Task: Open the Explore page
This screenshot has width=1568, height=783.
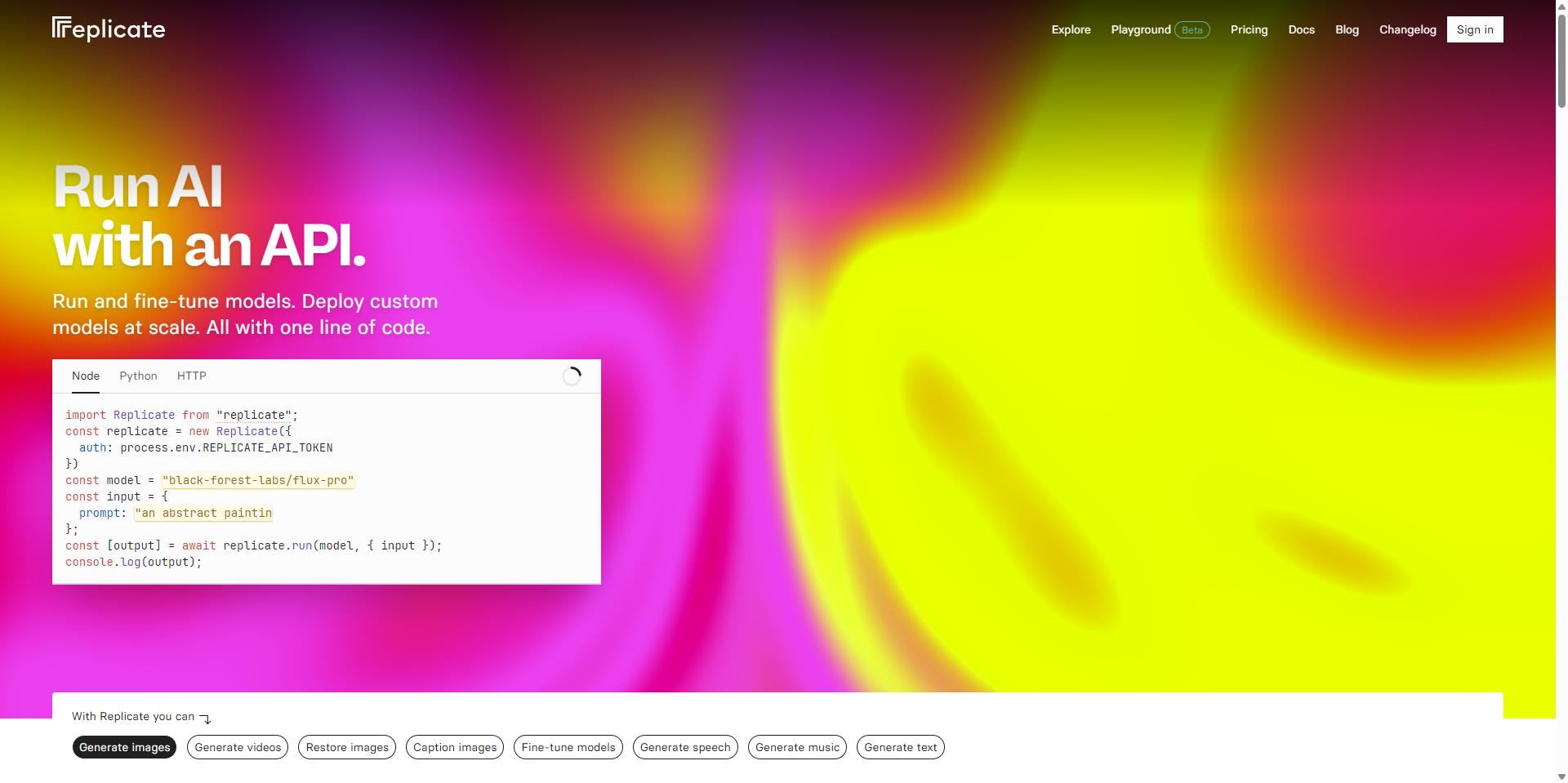Action: 1071,30
